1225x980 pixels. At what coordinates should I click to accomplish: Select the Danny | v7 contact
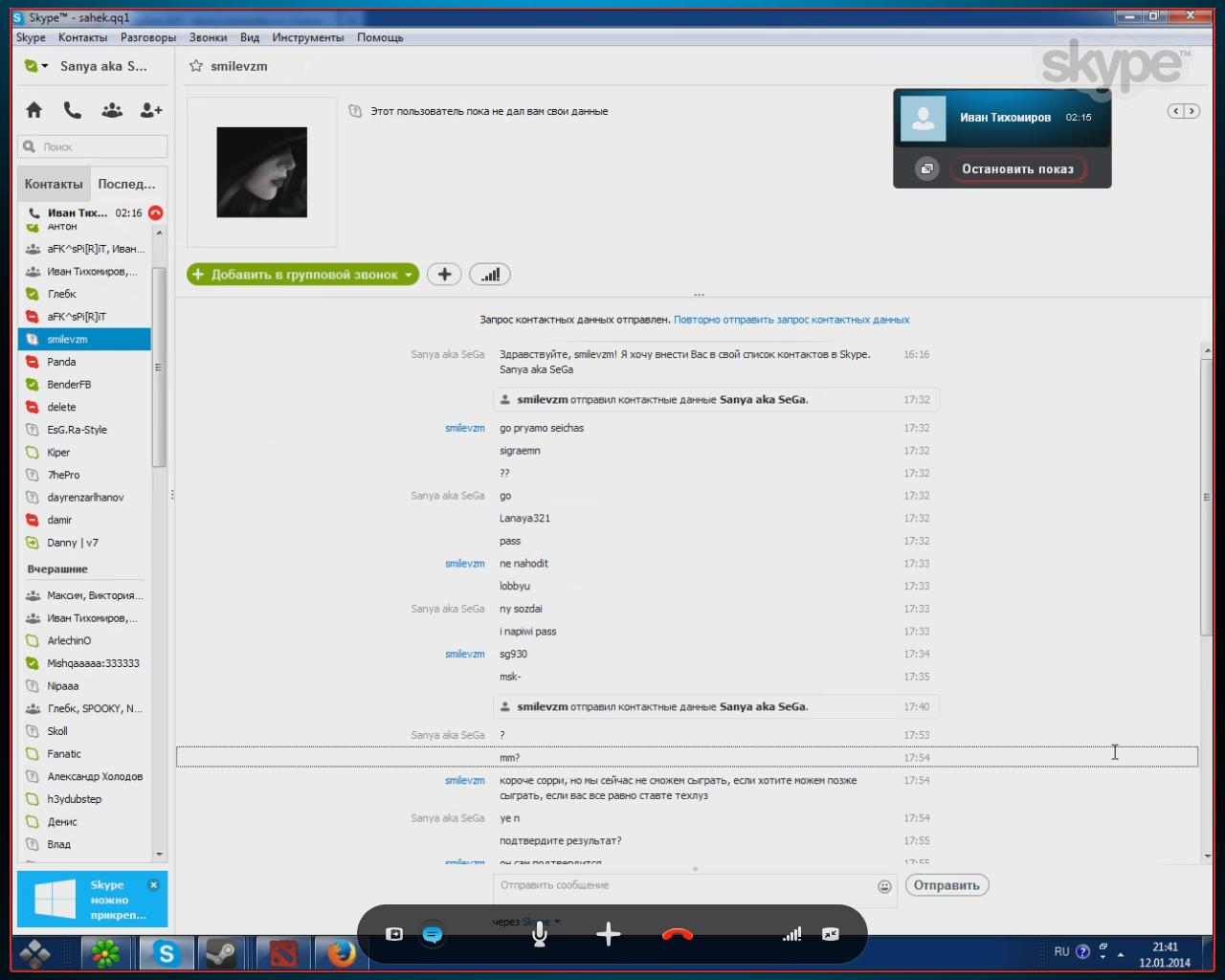pos(84,543)
